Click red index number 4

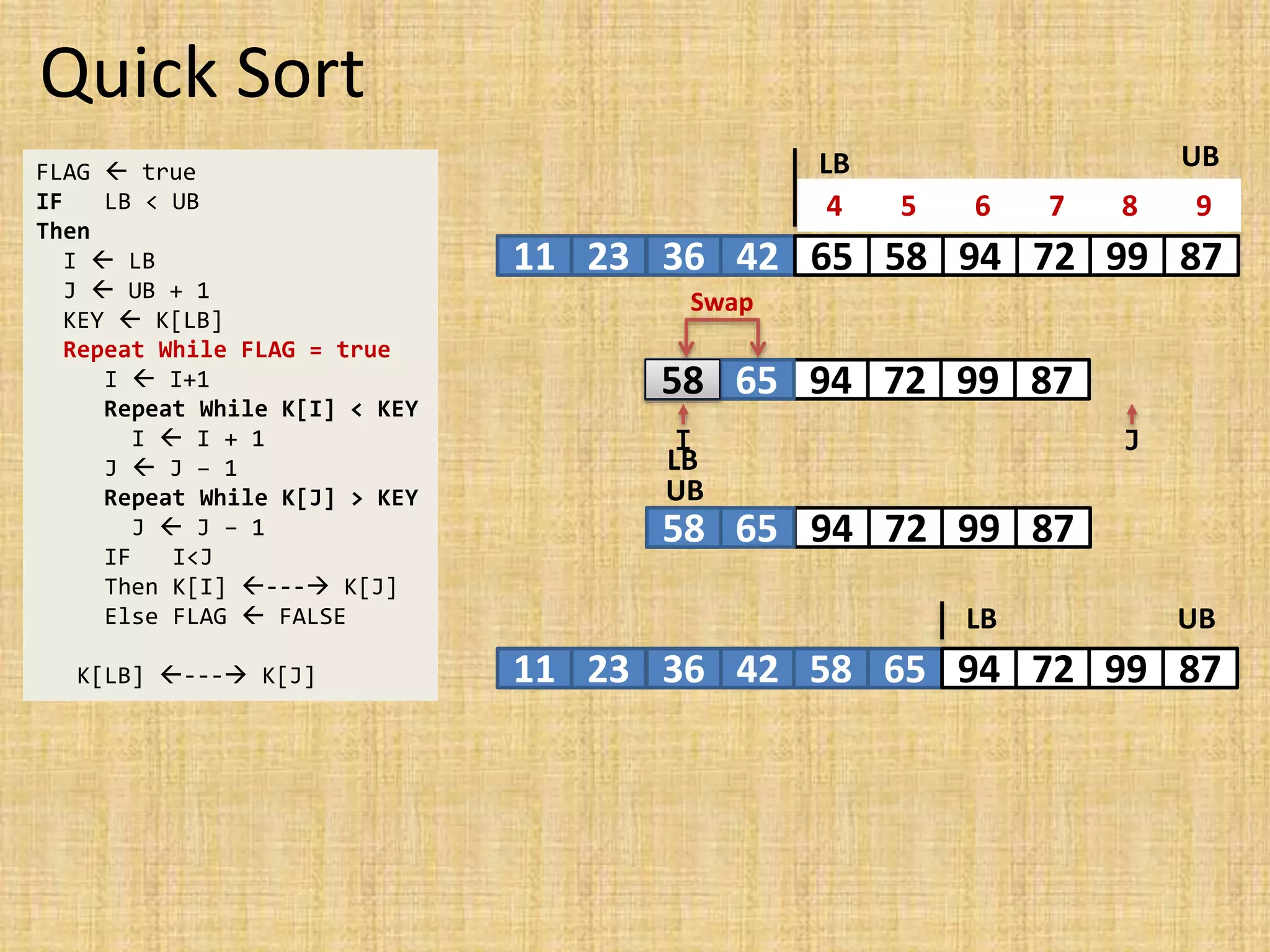(834, 206)
